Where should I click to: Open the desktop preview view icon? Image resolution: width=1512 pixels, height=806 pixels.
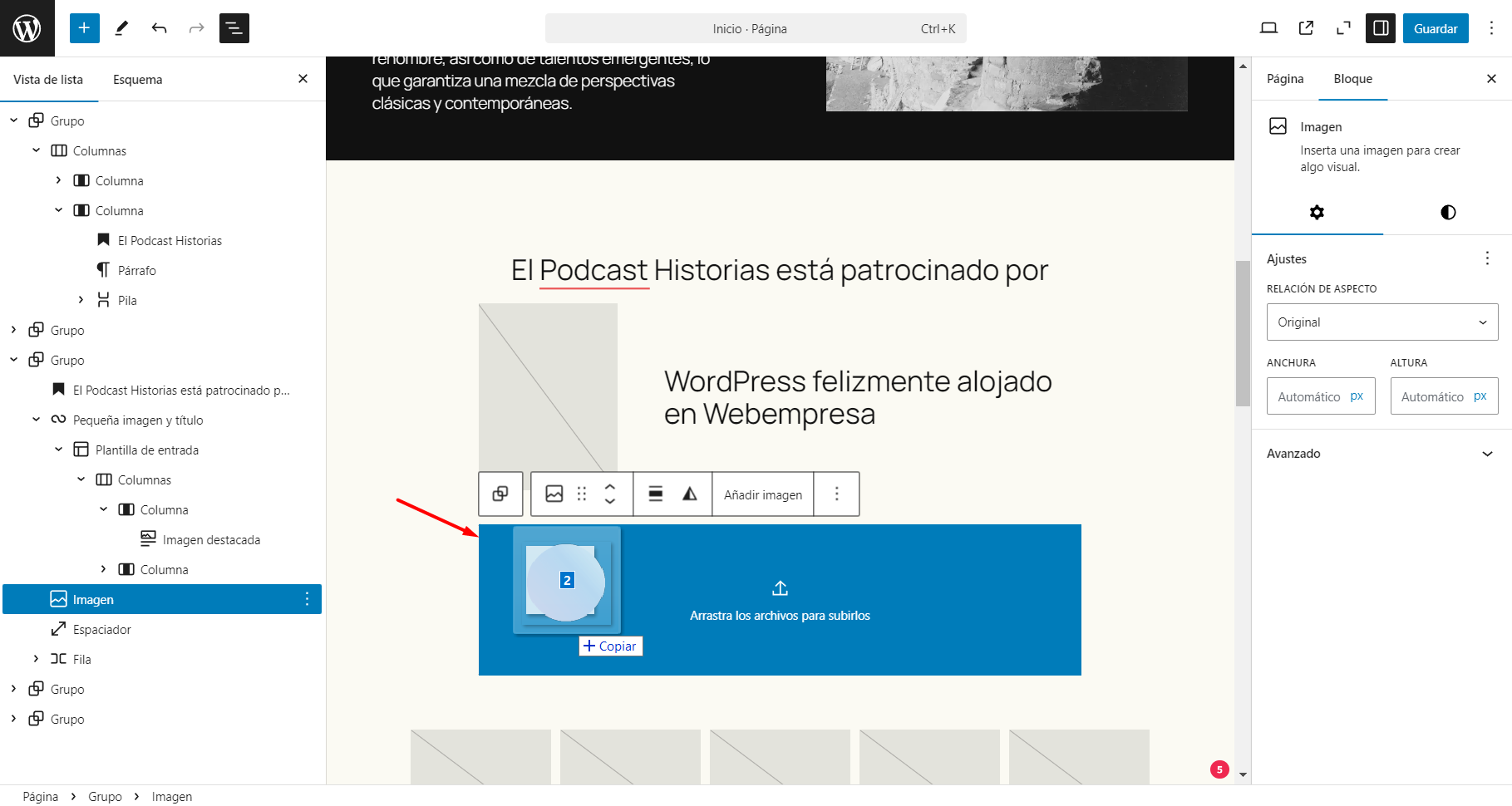pos(1268,28)
